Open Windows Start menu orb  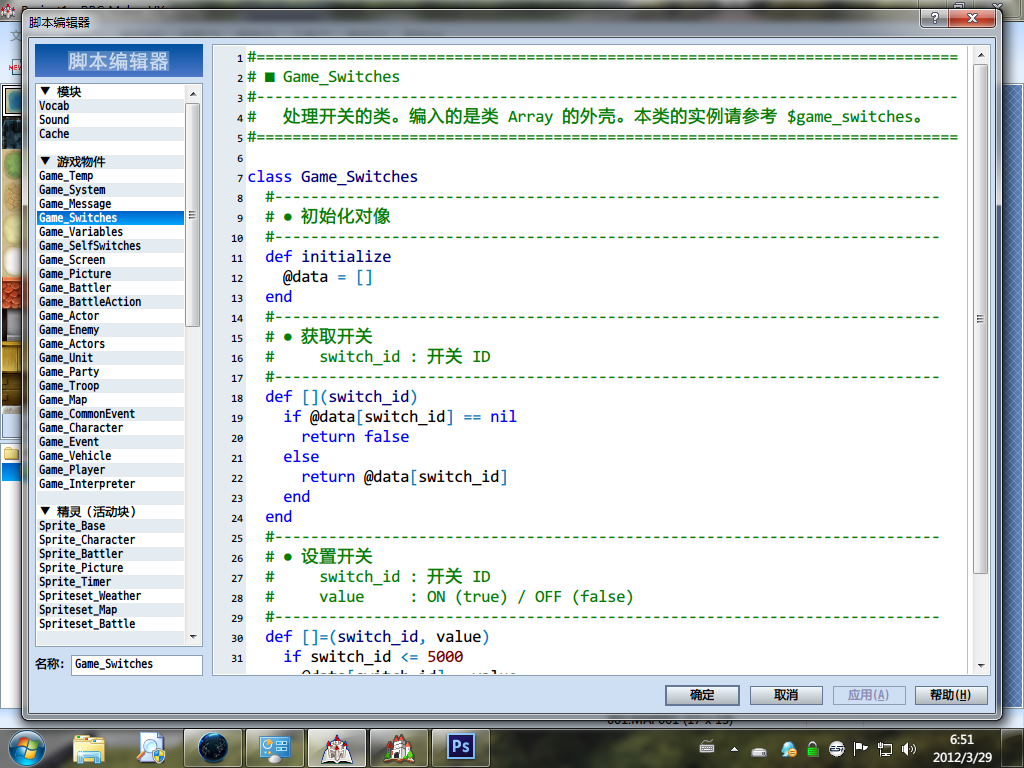[x=24, y=746]
